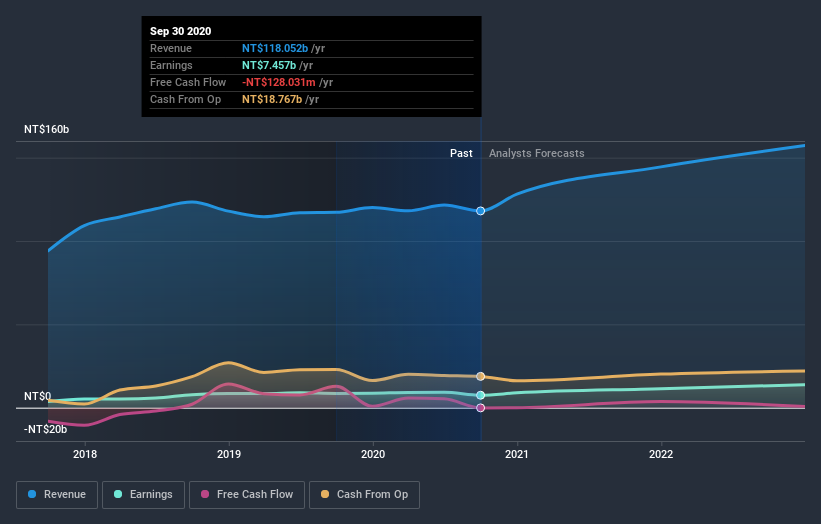Click the Analysts Forecasts label
The height and width of the screenshot is (524, 821).
click(x=537, y=153)
